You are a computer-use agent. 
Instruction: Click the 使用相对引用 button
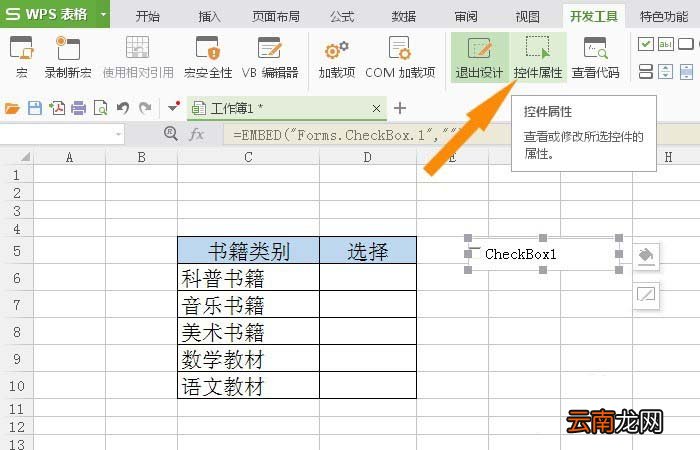(x=138, y=57)
